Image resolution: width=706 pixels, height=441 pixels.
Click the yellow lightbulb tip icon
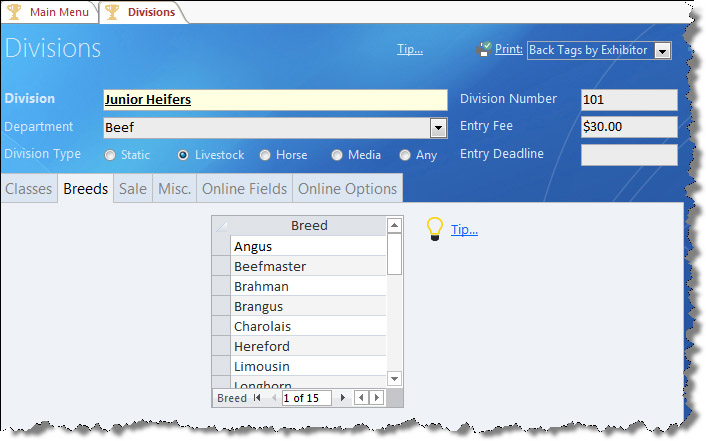tap(435, 230)
